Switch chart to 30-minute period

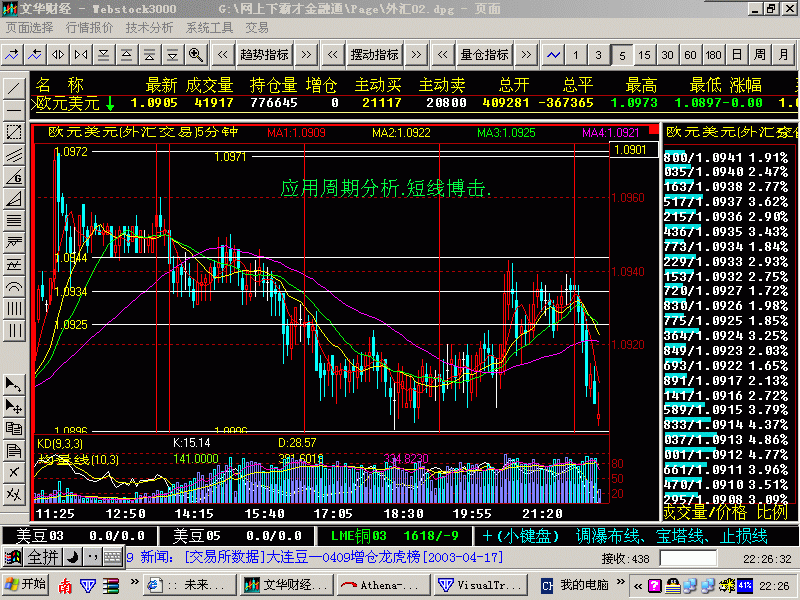pyautogui.click(x=668, y=54)
